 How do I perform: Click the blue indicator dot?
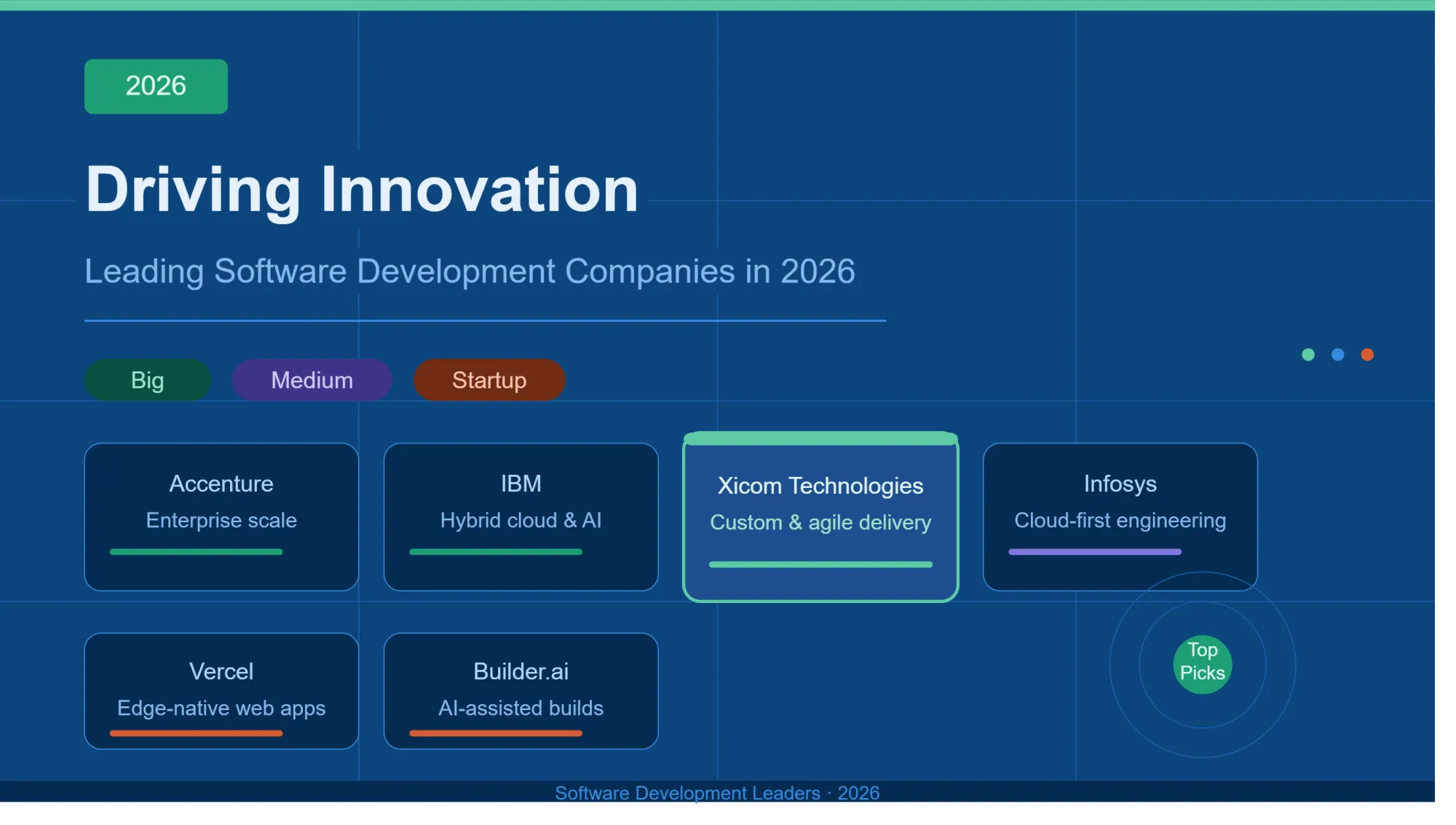(x=1338, y=355)
